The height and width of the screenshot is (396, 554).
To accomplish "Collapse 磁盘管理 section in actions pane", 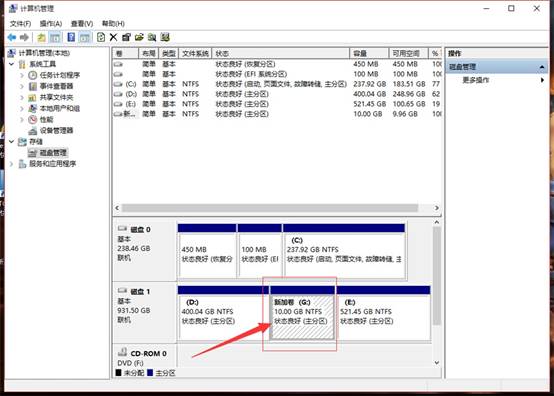I will 542,67.
